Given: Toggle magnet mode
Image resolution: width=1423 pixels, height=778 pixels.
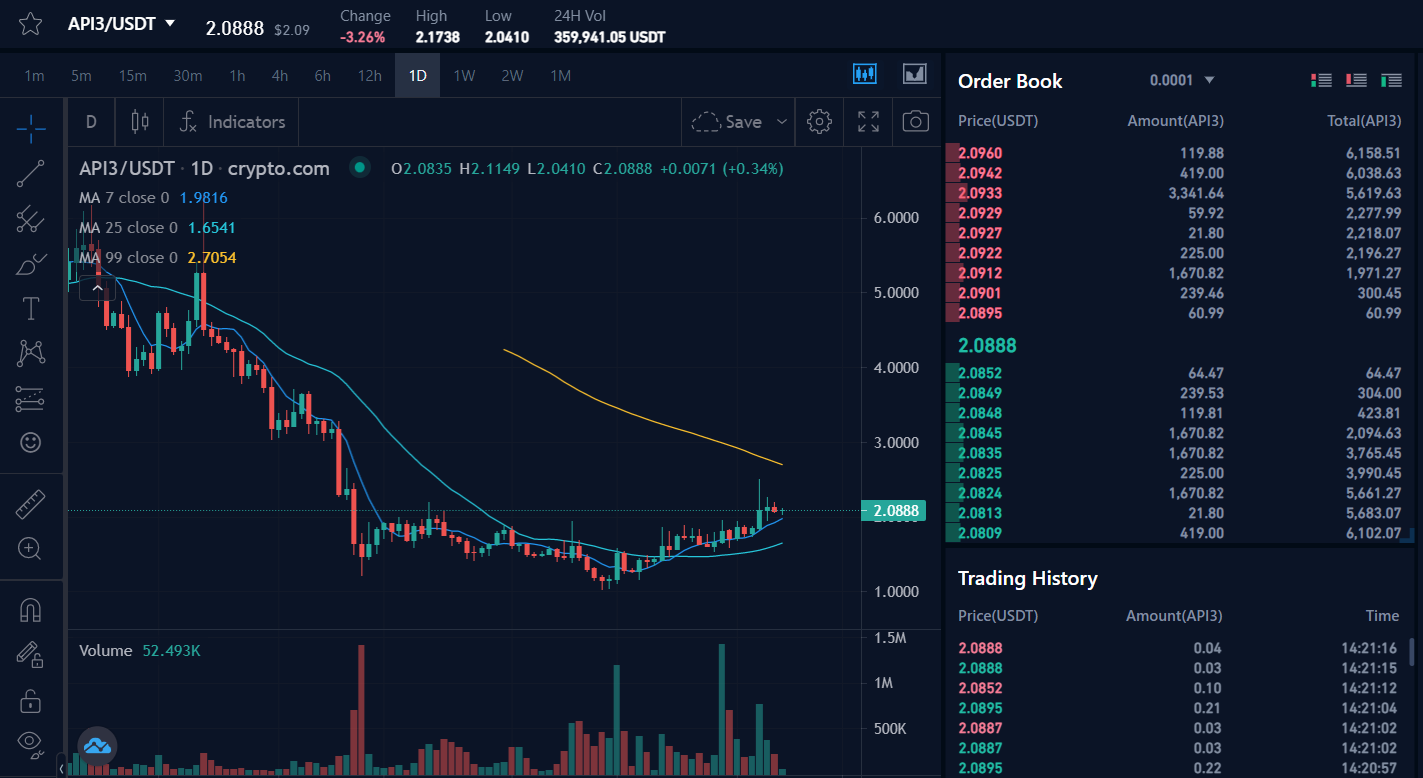Looking at the screenshot, I should pyautogui.click(x=31, y=610).
